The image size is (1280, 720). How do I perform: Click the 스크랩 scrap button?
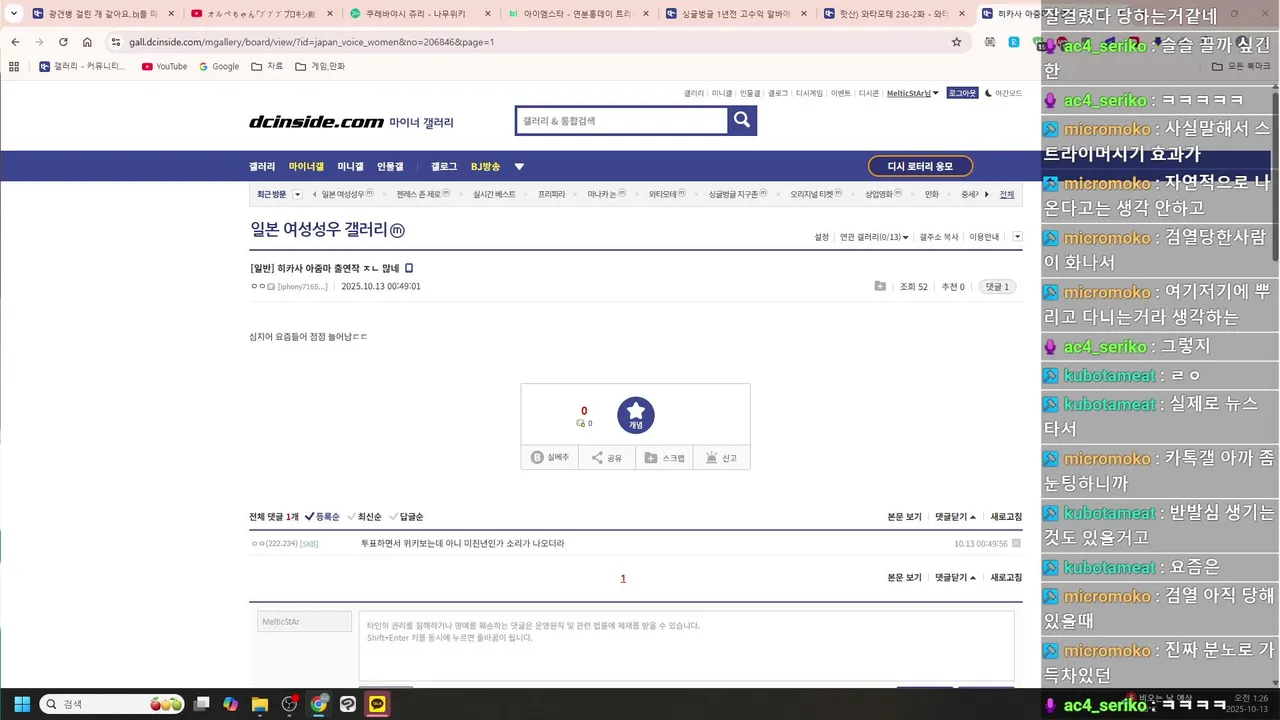coord(664,457)
